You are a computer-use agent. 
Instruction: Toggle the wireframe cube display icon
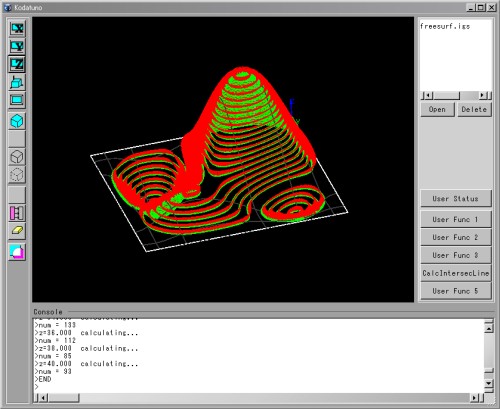click(x=17, y=157)
